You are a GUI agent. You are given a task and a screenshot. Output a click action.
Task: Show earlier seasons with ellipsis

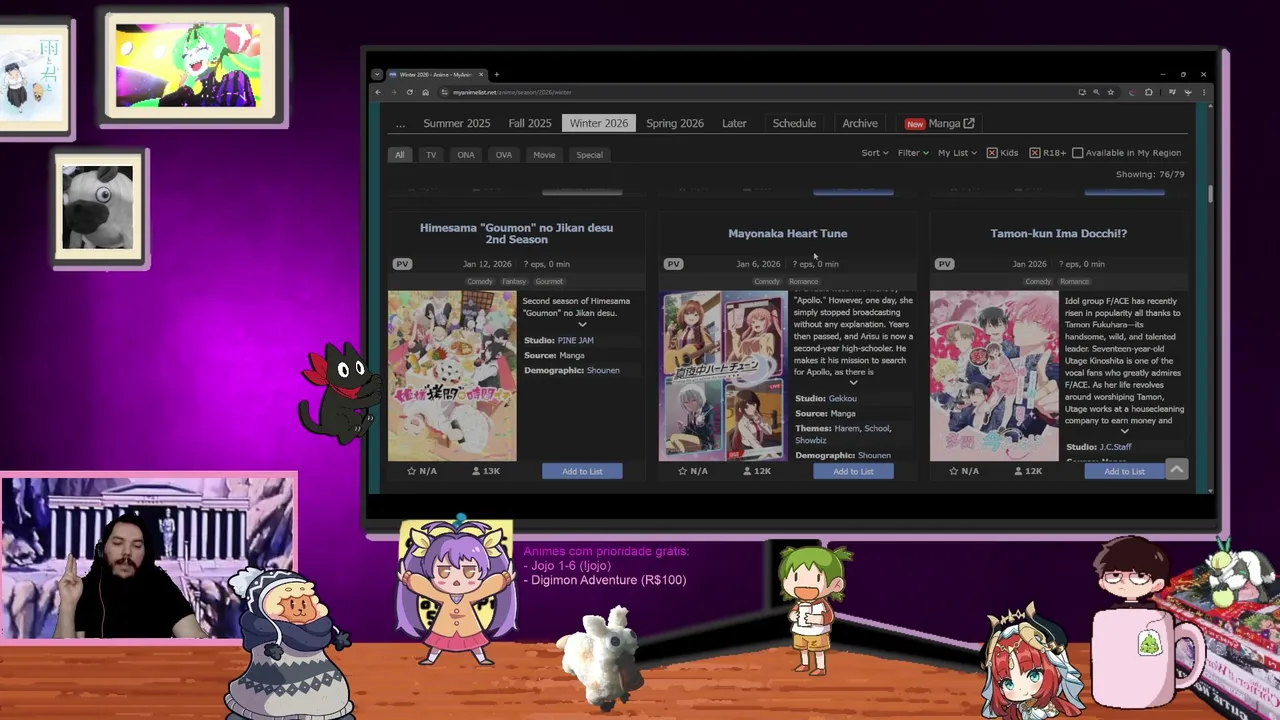(x=400, y=123)
